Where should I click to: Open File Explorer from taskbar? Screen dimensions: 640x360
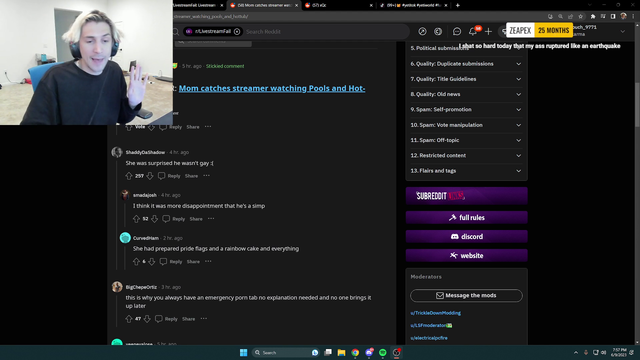(341, 352)
